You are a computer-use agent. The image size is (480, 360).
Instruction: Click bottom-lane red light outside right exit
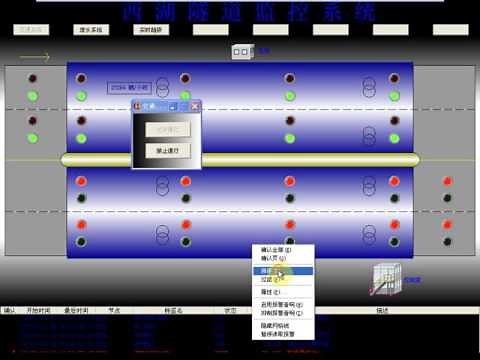pos(447,225)
